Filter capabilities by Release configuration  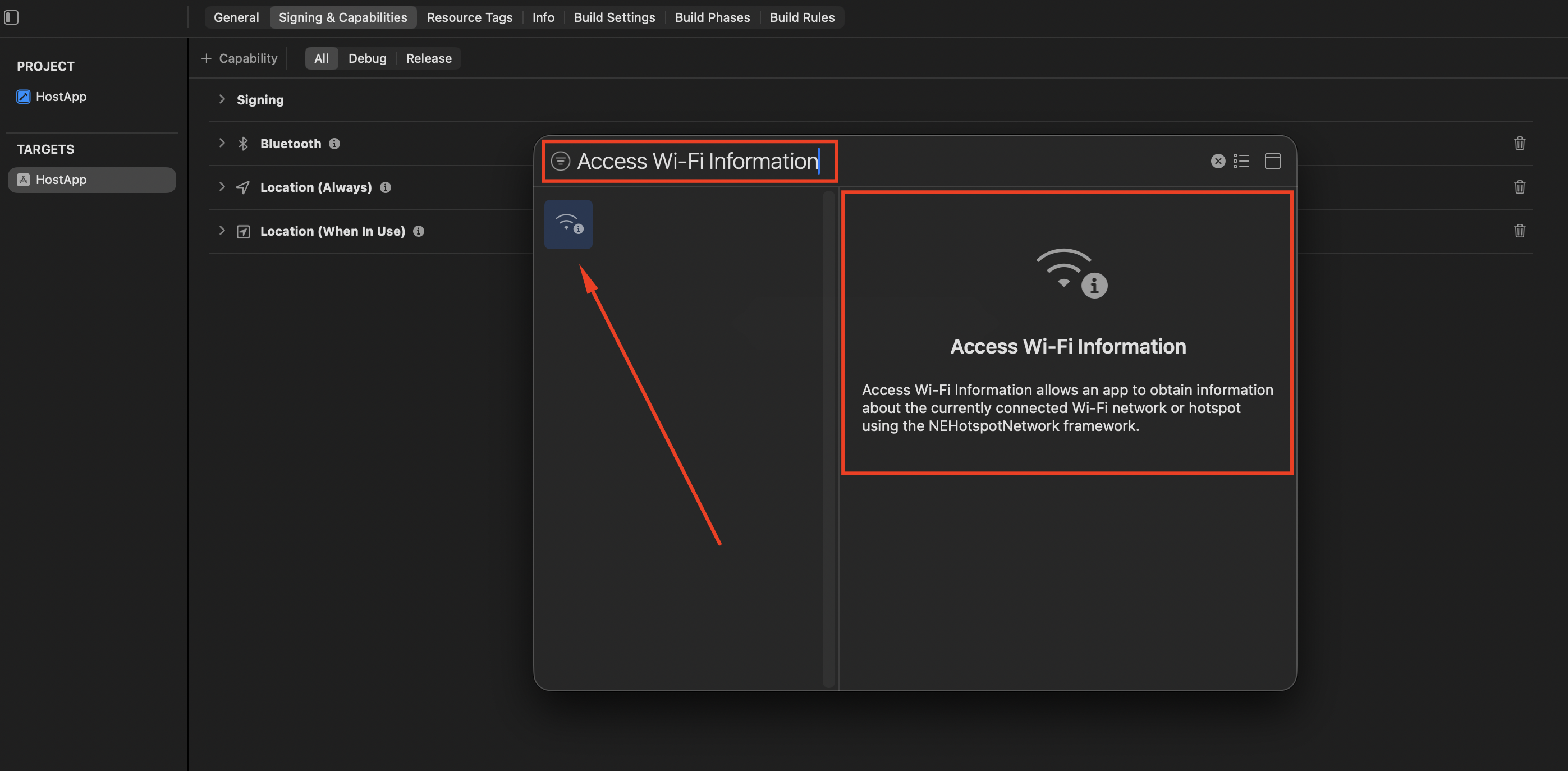(429, 58)
